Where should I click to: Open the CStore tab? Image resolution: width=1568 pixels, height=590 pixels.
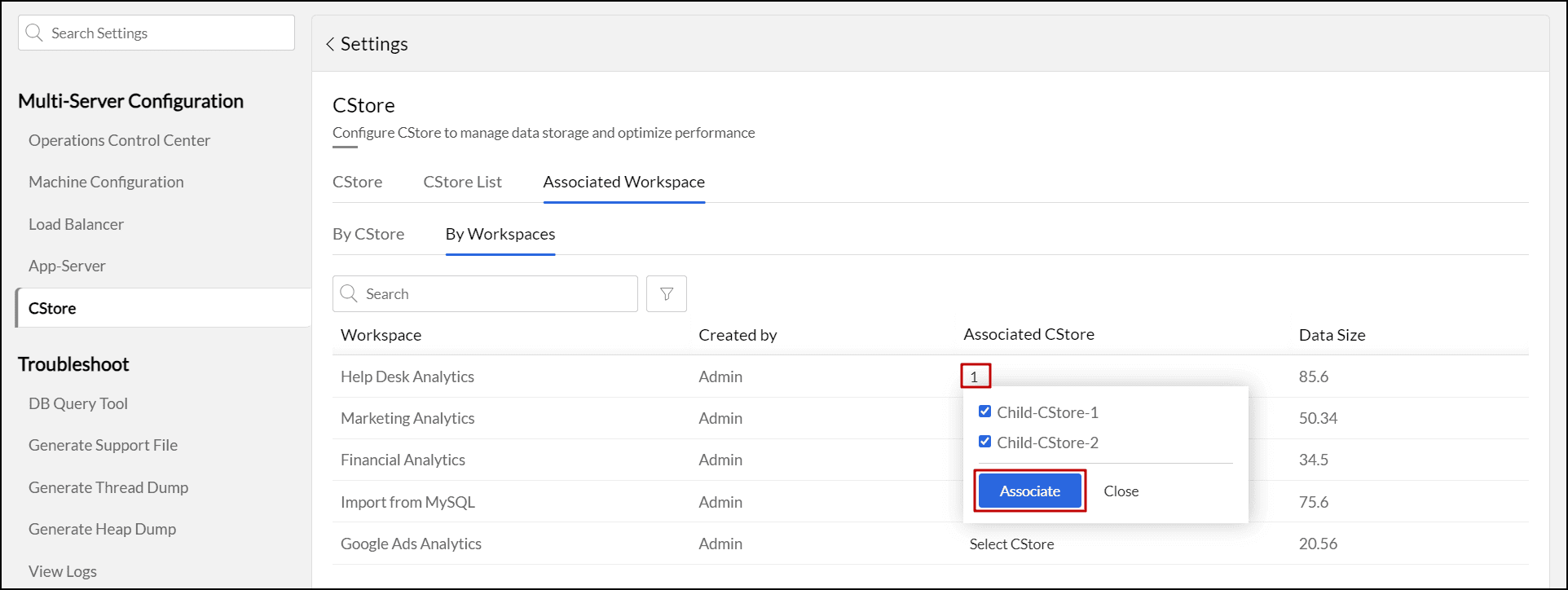click(x=357, y=182)
